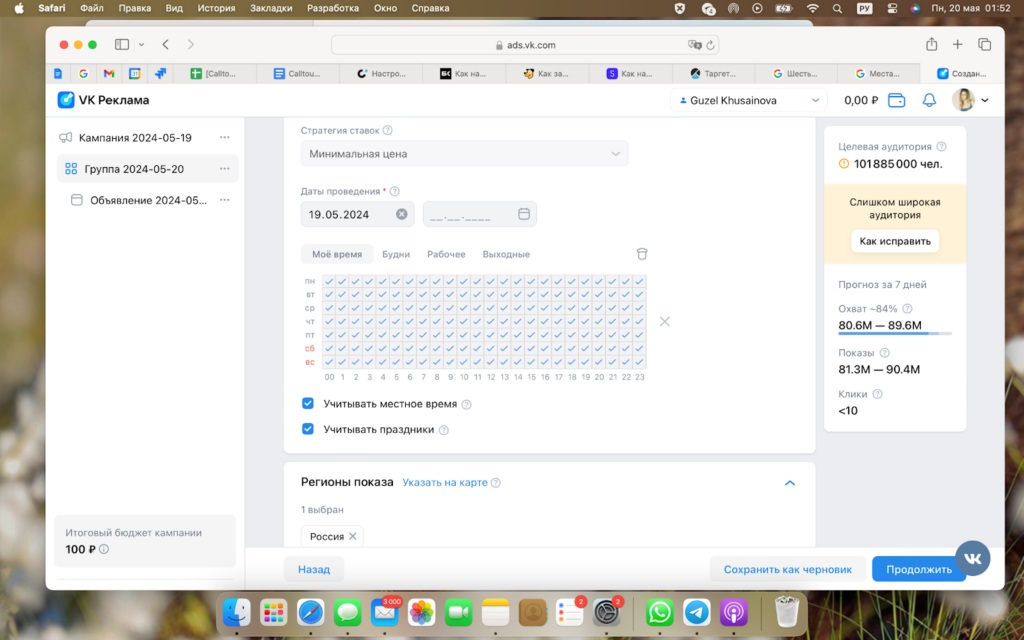Select the Выходные schedule preset
Viewport: 1024px width, 640px height.
click(x=506, y=254)
